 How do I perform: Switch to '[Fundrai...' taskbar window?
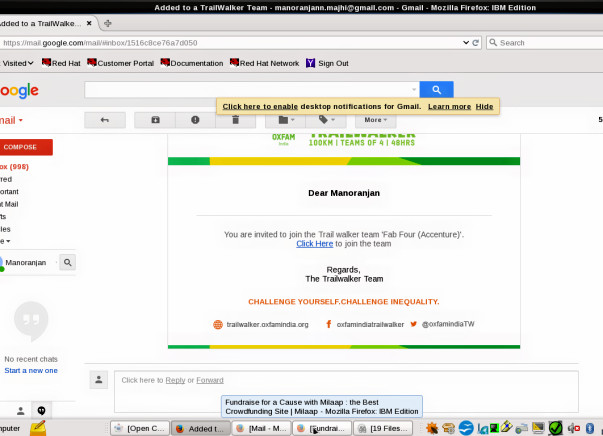click(322, 428)
